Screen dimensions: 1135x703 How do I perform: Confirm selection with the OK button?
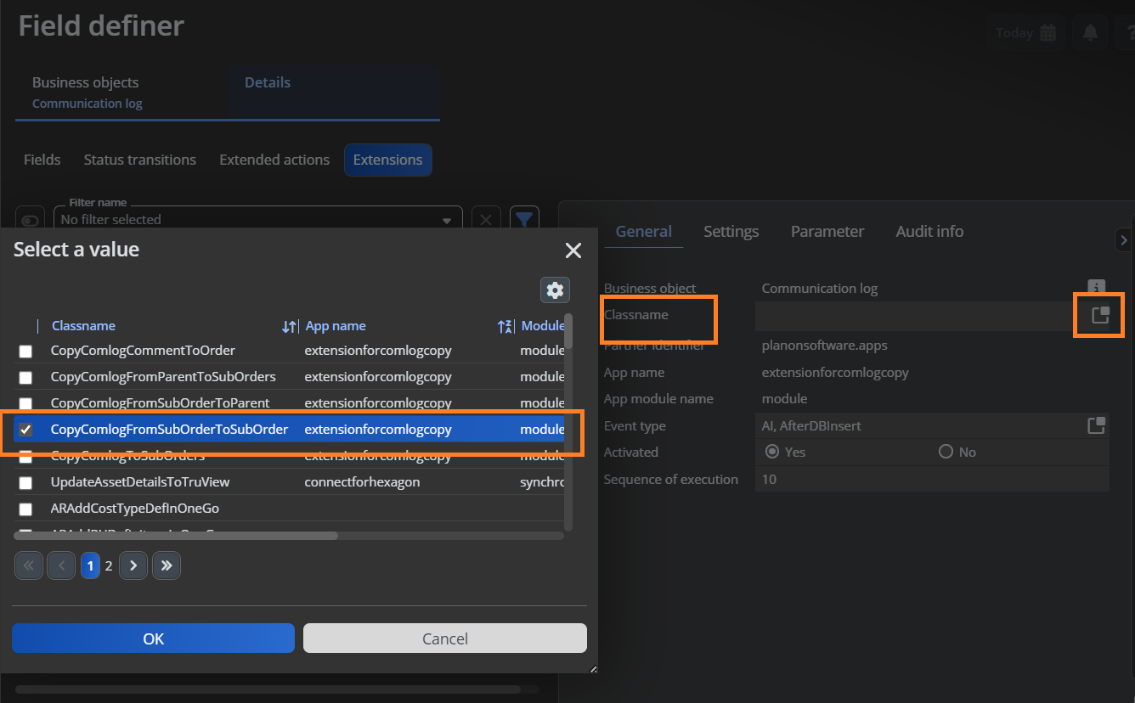153,639
